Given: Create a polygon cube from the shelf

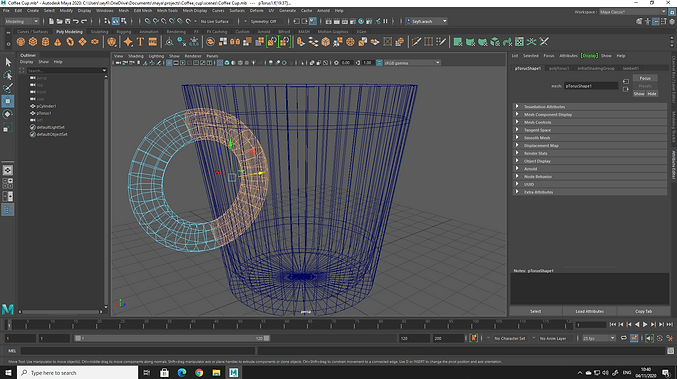Looking at the screenshot, I should (33, 42).
